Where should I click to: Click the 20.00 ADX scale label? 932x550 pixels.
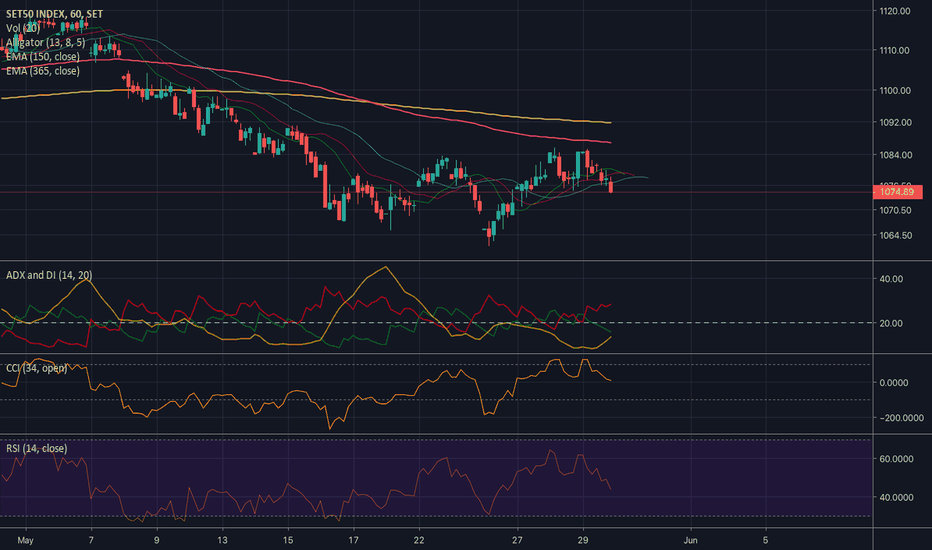coord(891,323)
